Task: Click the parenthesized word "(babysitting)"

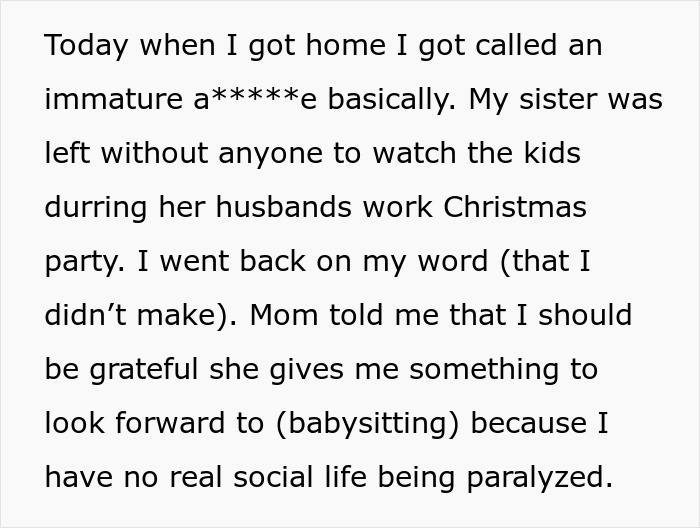Action: pyautogui.click(x=370, y=424)
